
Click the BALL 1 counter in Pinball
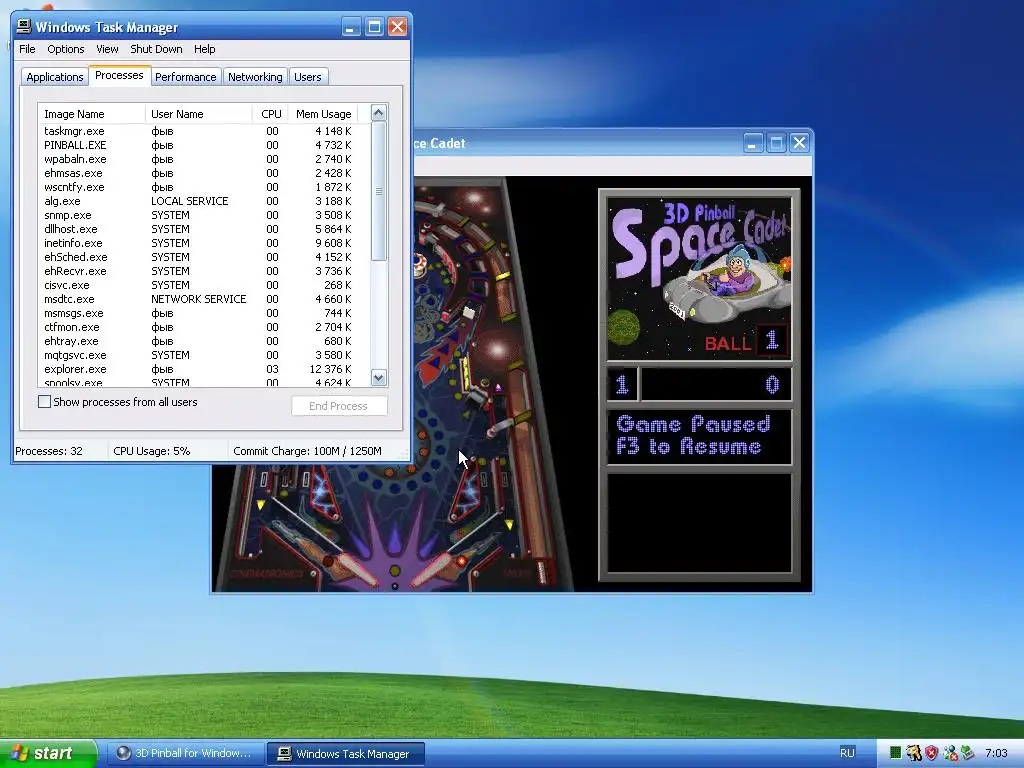click(x=745, y=342)
